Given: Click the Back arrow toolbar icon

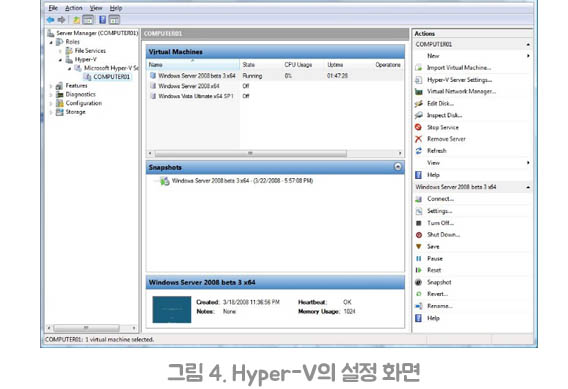Looking at the screenshot, I should (x=50, y=20).
